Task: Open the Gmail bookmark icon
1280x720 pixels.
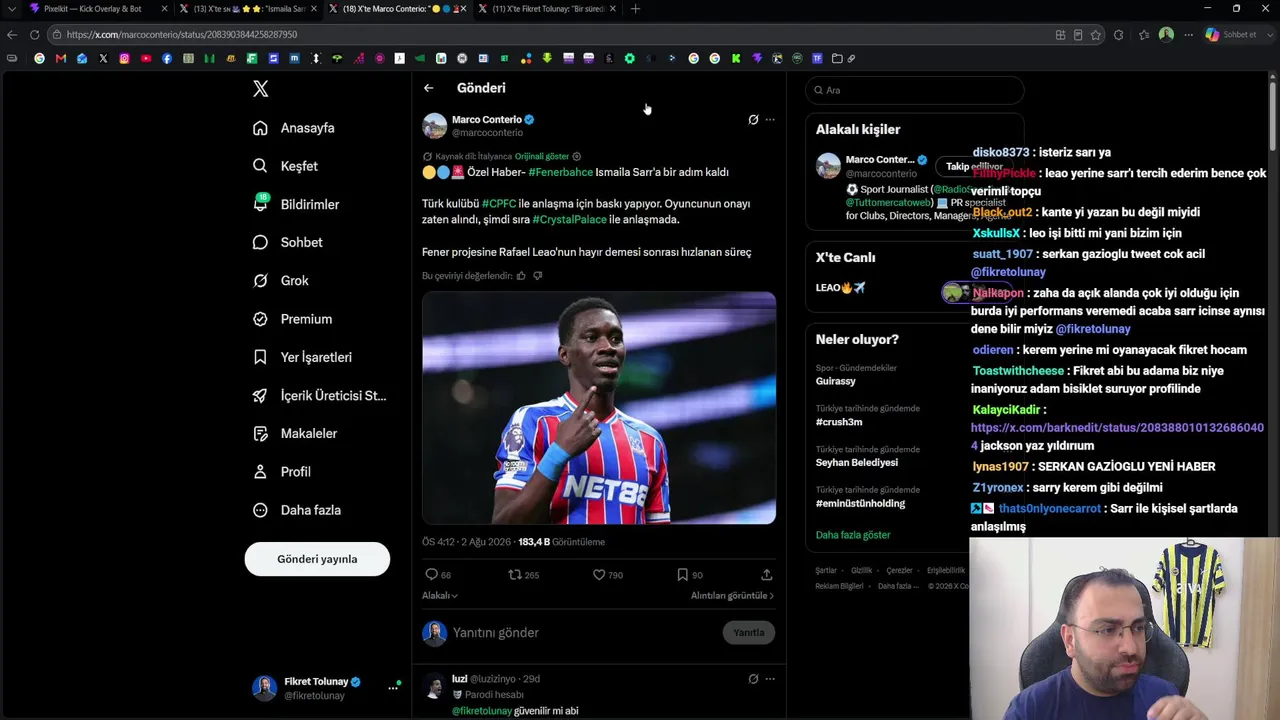Action: [x=61, y=58]
